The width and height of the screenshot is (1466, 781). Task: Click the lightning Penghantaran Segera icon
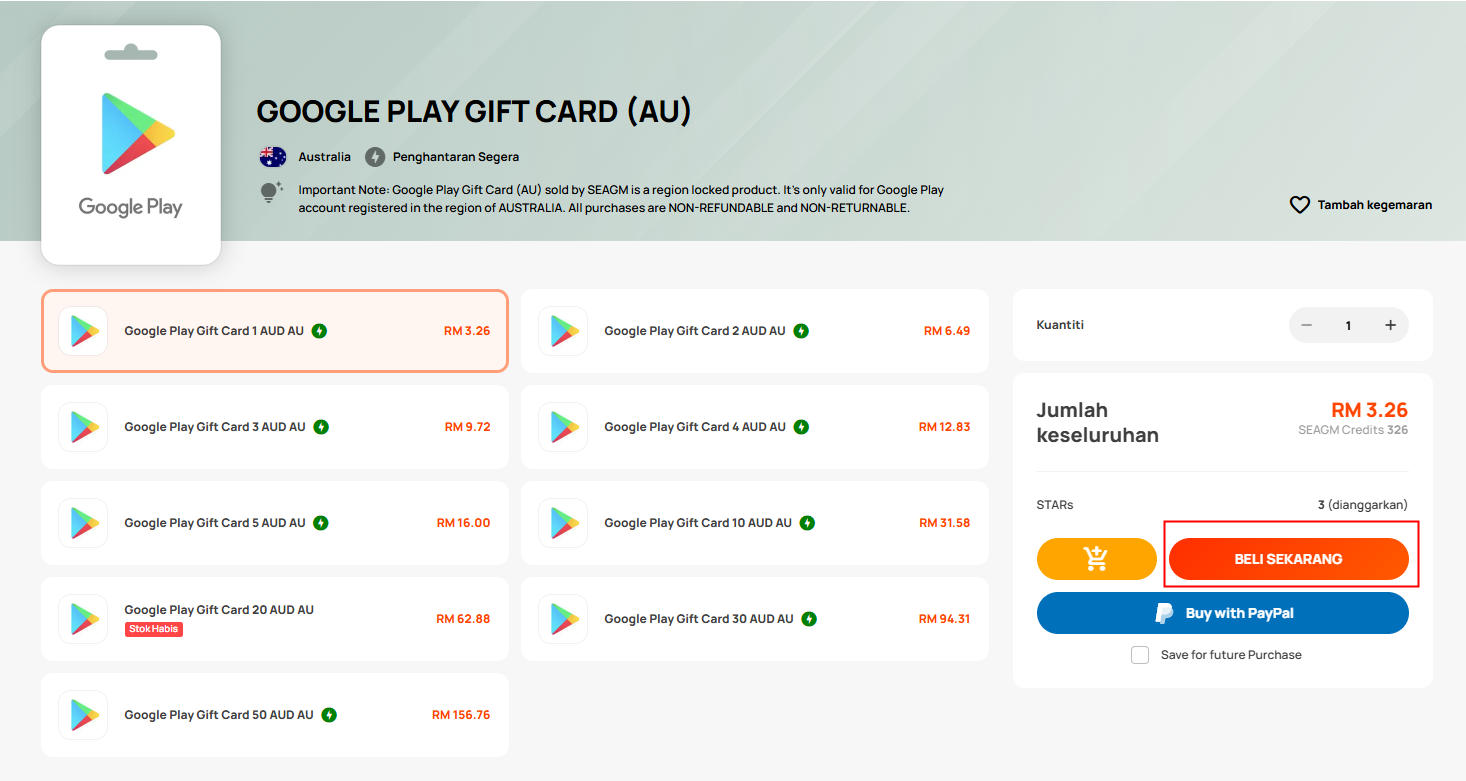click(x=375, y=157)
